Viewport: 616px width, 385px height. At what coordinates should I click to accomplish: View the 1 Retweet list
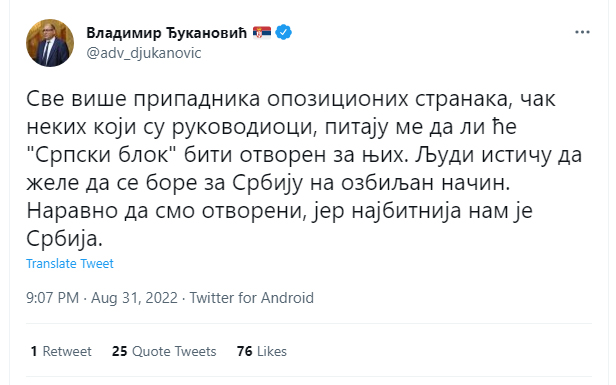coord(61,351)
